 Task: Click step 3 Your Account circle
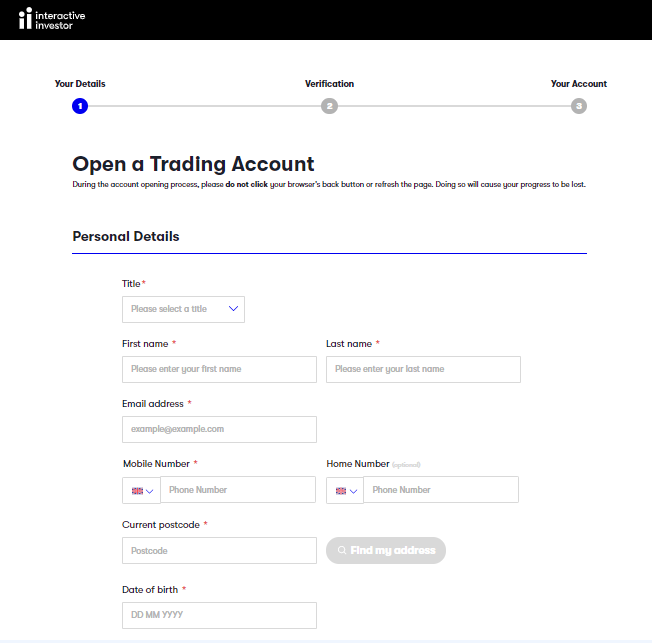tap(579, 106)
